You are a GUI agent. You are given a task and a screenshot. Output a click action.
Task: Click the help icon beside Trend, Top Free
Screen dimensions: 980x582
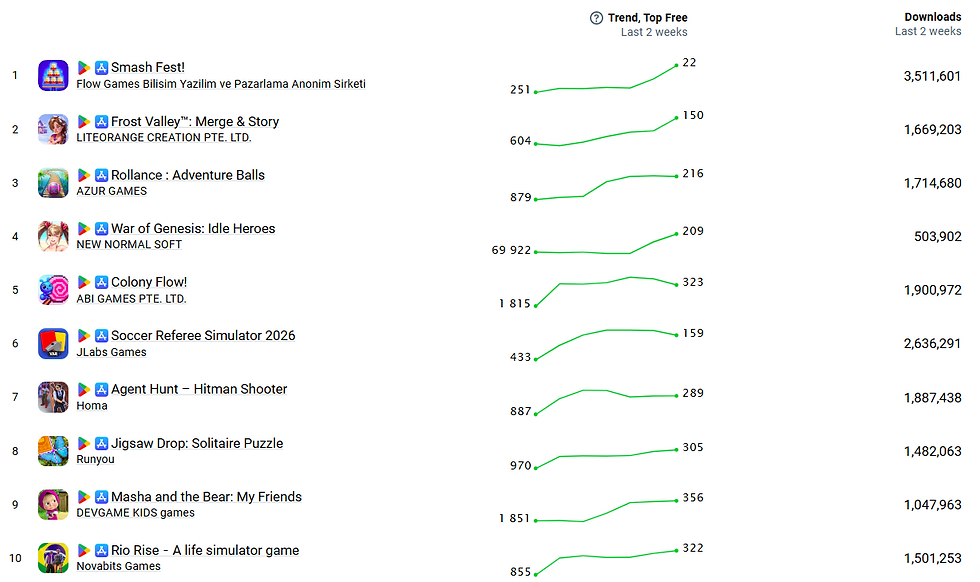pos(596,18)
